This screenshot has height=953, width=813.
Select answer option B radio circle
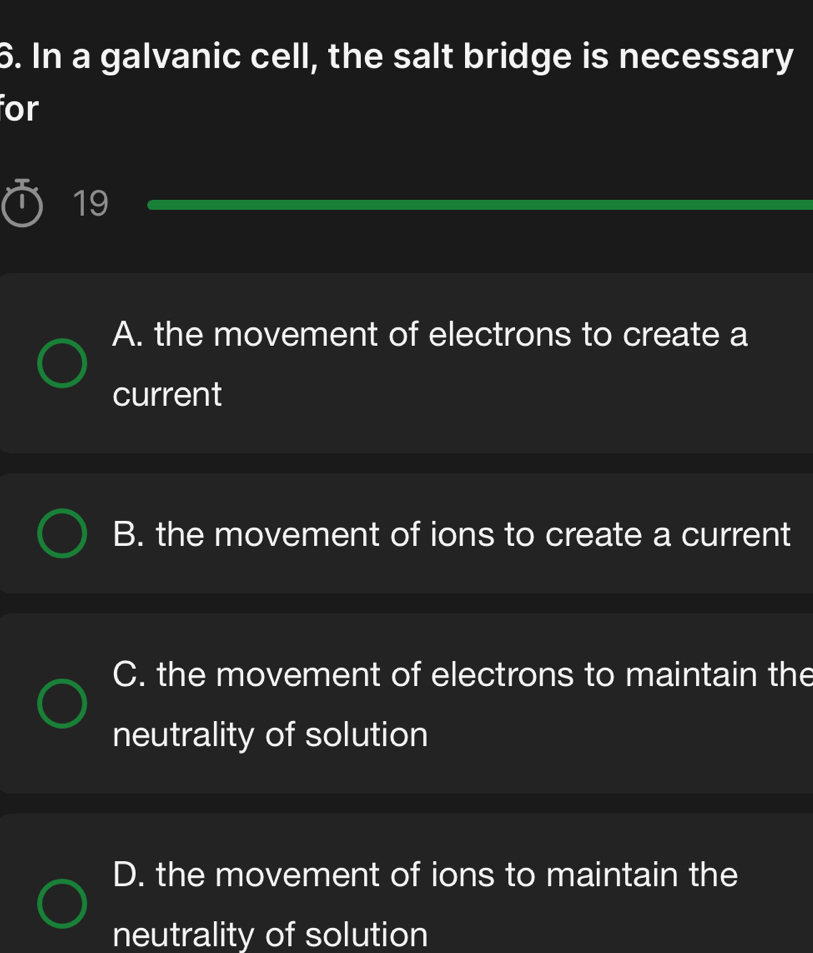click(60, 534)
